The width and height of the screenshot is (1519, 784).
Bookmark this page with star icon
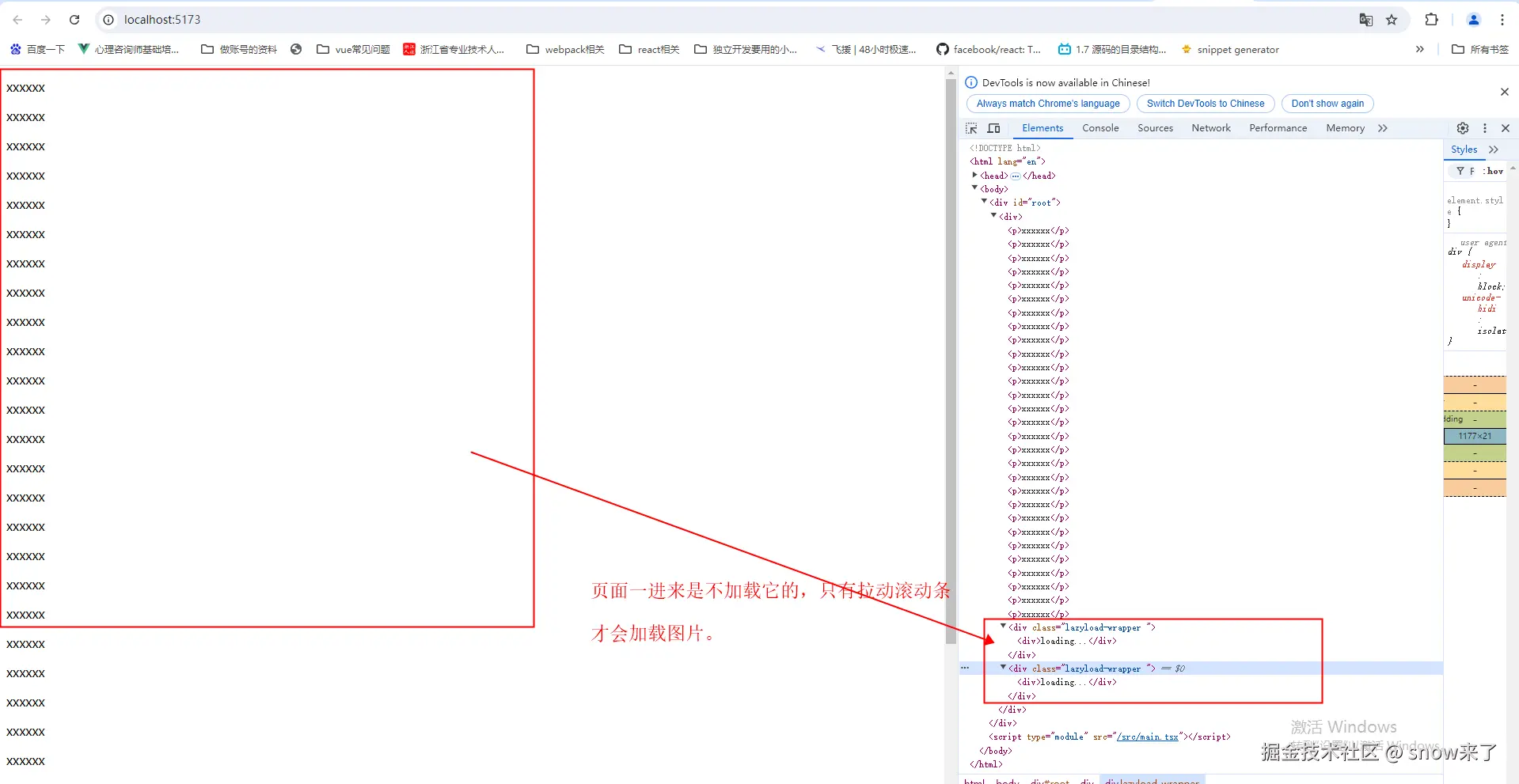point(1392,20)
